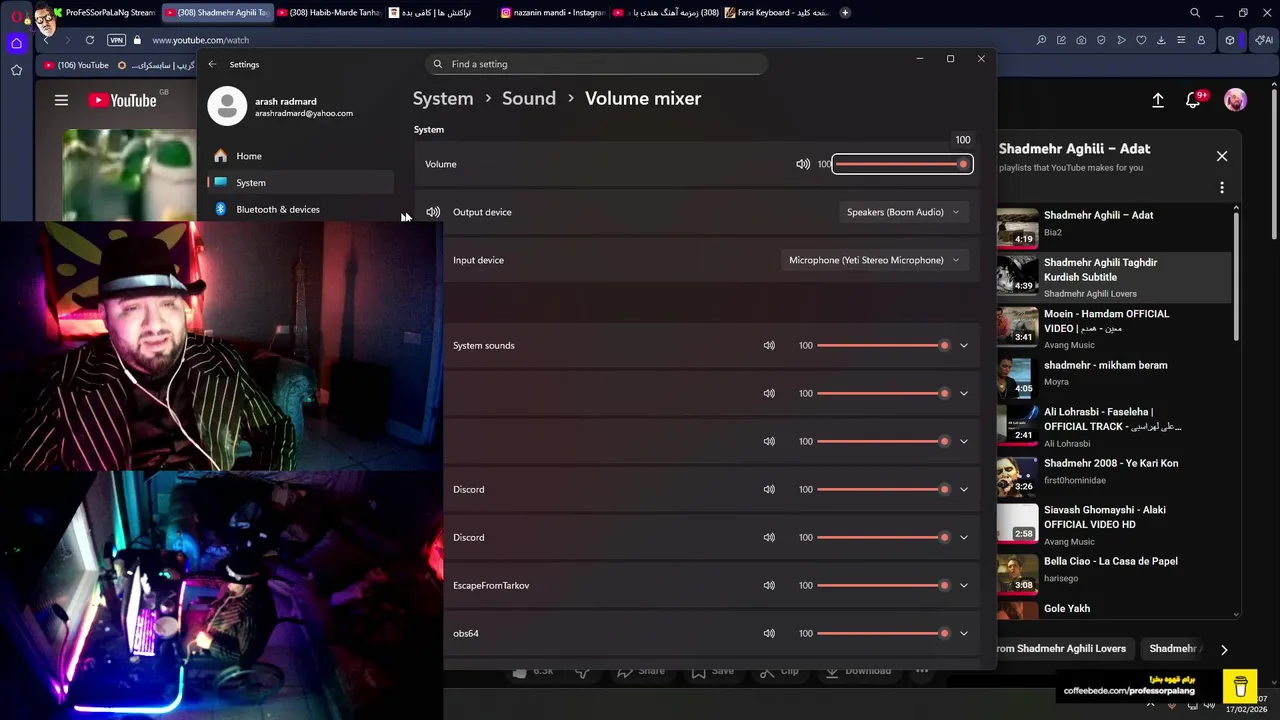
Task: Select System in Settings sidebar
Action: point(301,182)
